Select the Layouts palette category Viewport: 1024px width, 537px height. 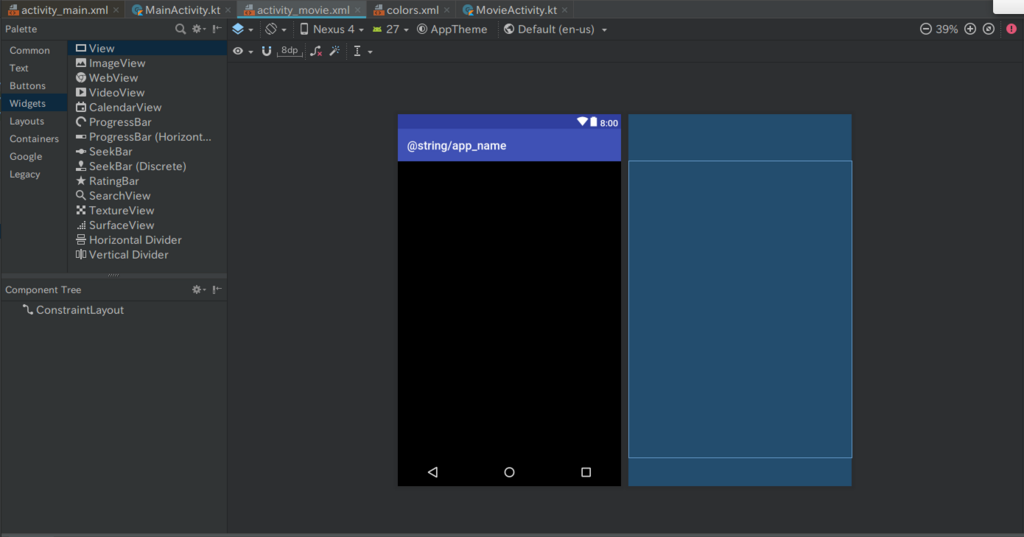click(27, 121)
